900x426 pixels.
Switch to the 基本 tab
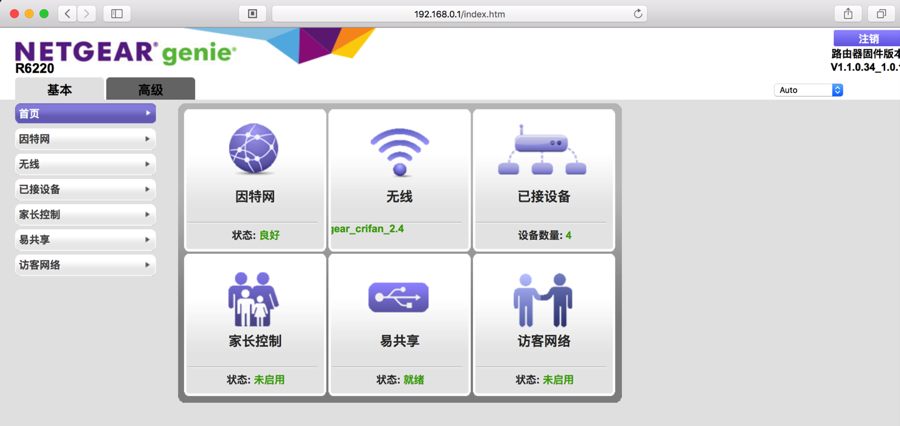(x=59, y=90)
